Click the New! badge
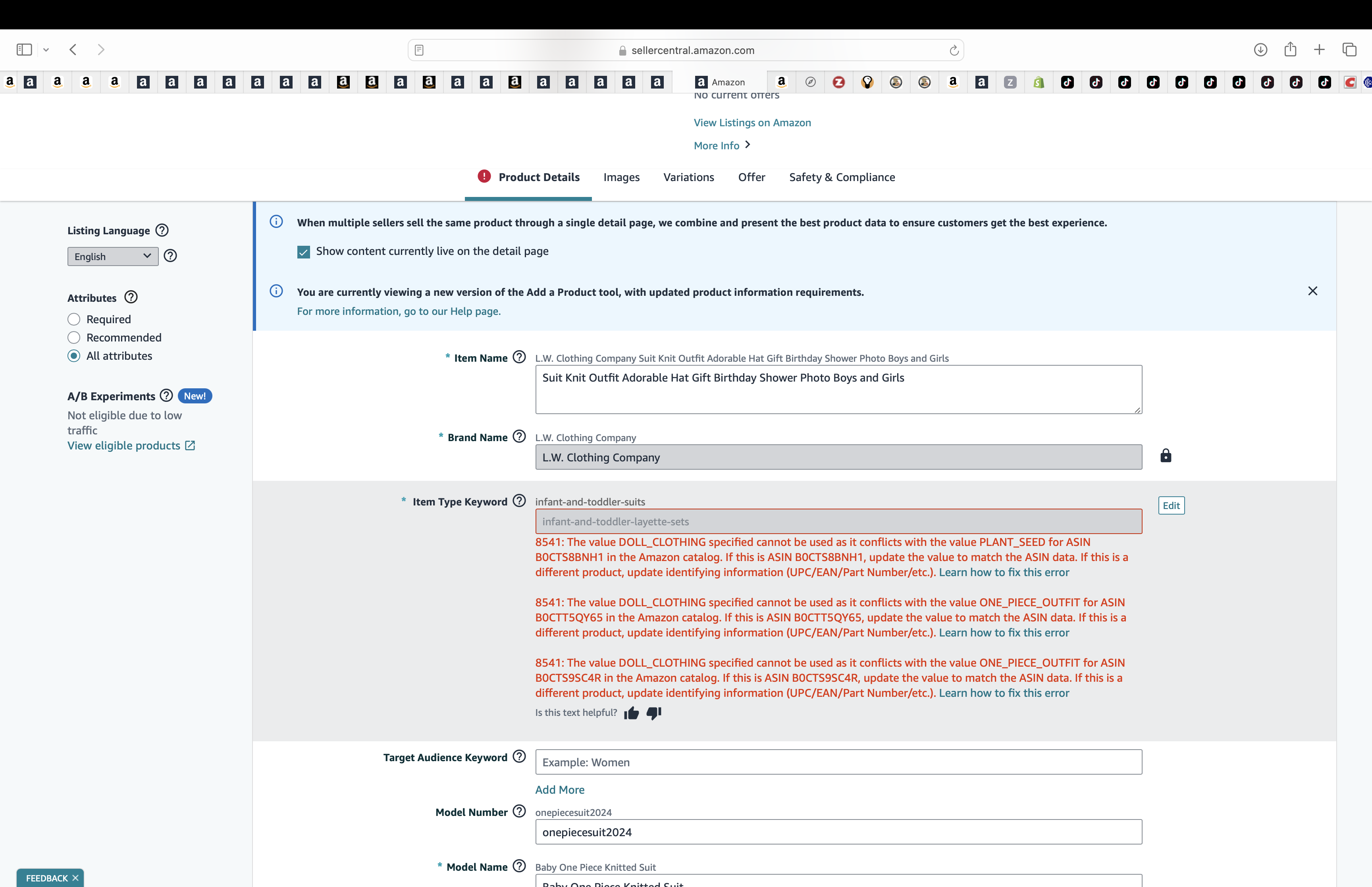The width and height of the screenshot is (1372, 887). 195,396
